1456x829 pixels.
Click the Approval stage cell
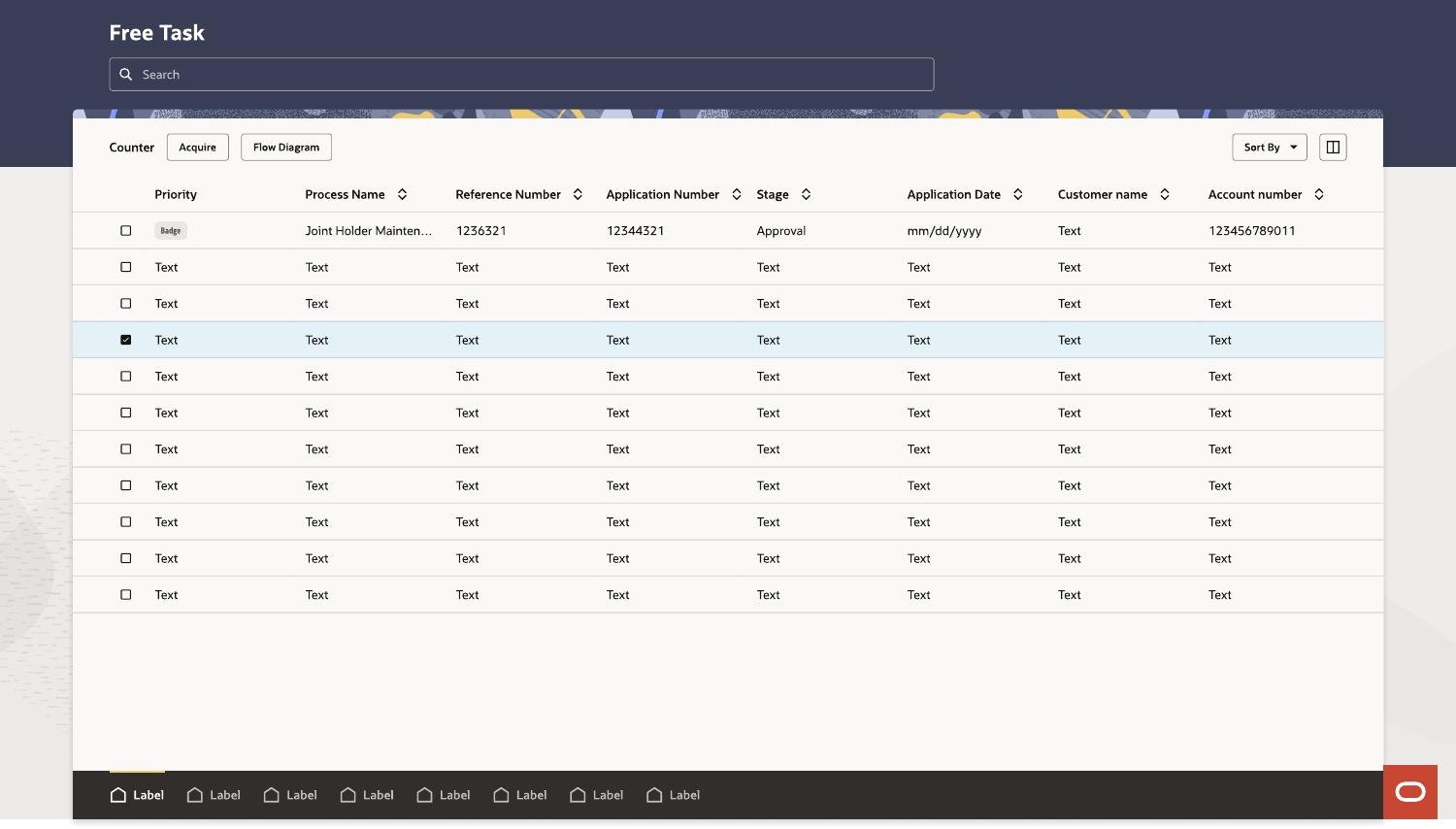click(781, 231)
